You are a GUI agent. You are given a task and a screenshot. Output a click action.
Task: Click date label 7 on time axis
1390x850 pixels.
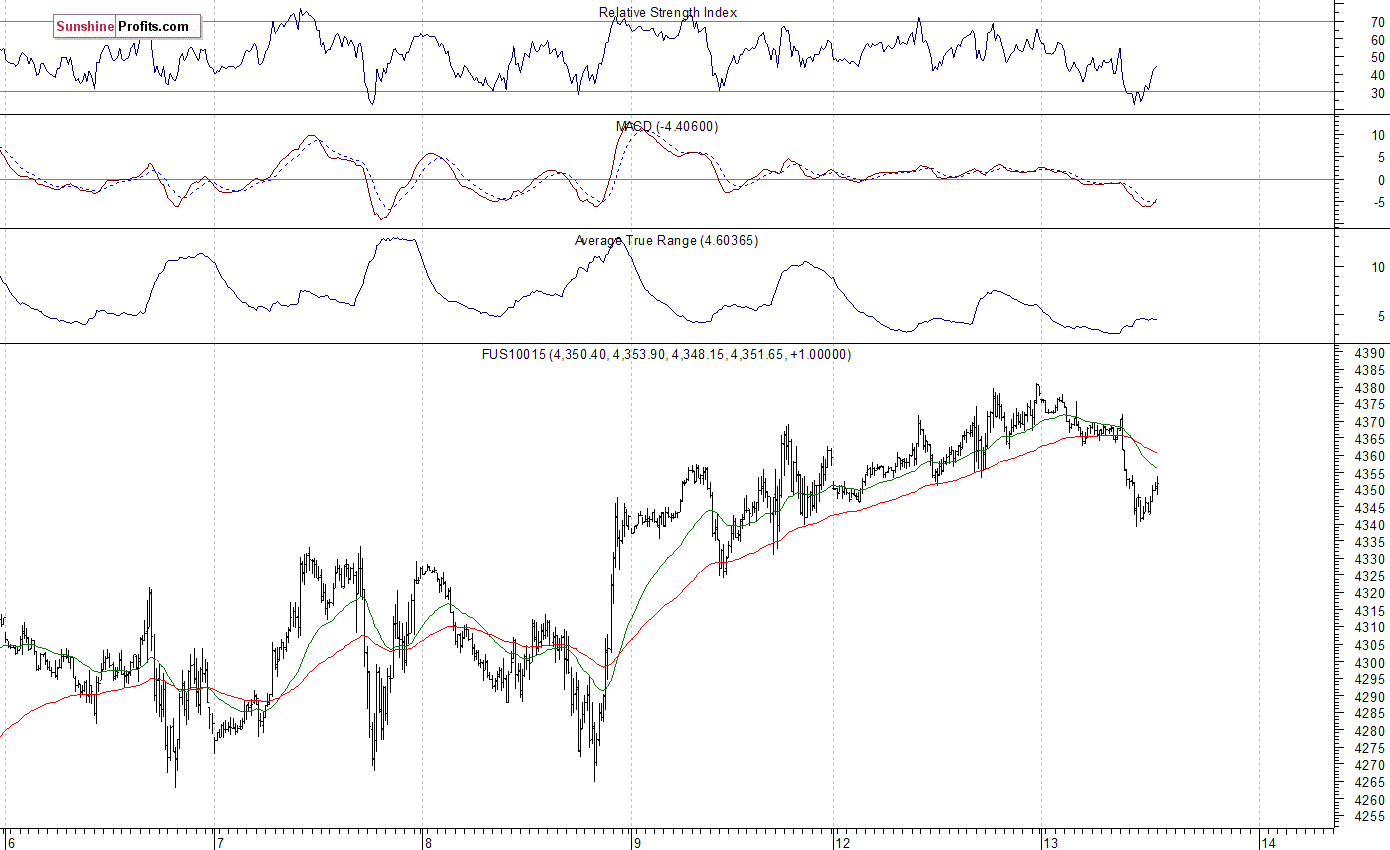(219, 842)
